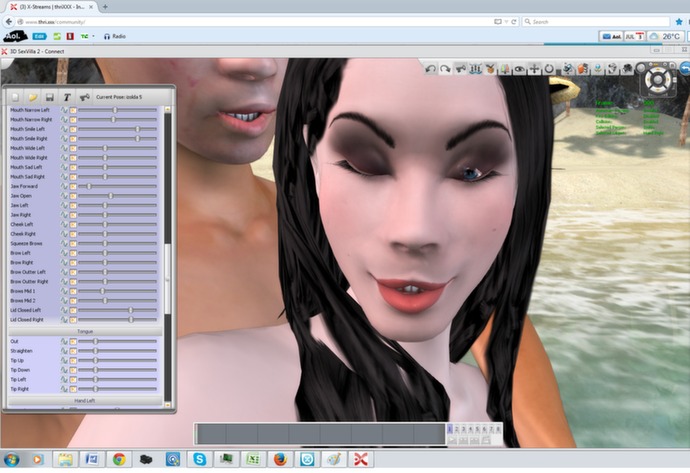Click the wave curve icon for Jaw Right
690x473 pixels.
64,215
